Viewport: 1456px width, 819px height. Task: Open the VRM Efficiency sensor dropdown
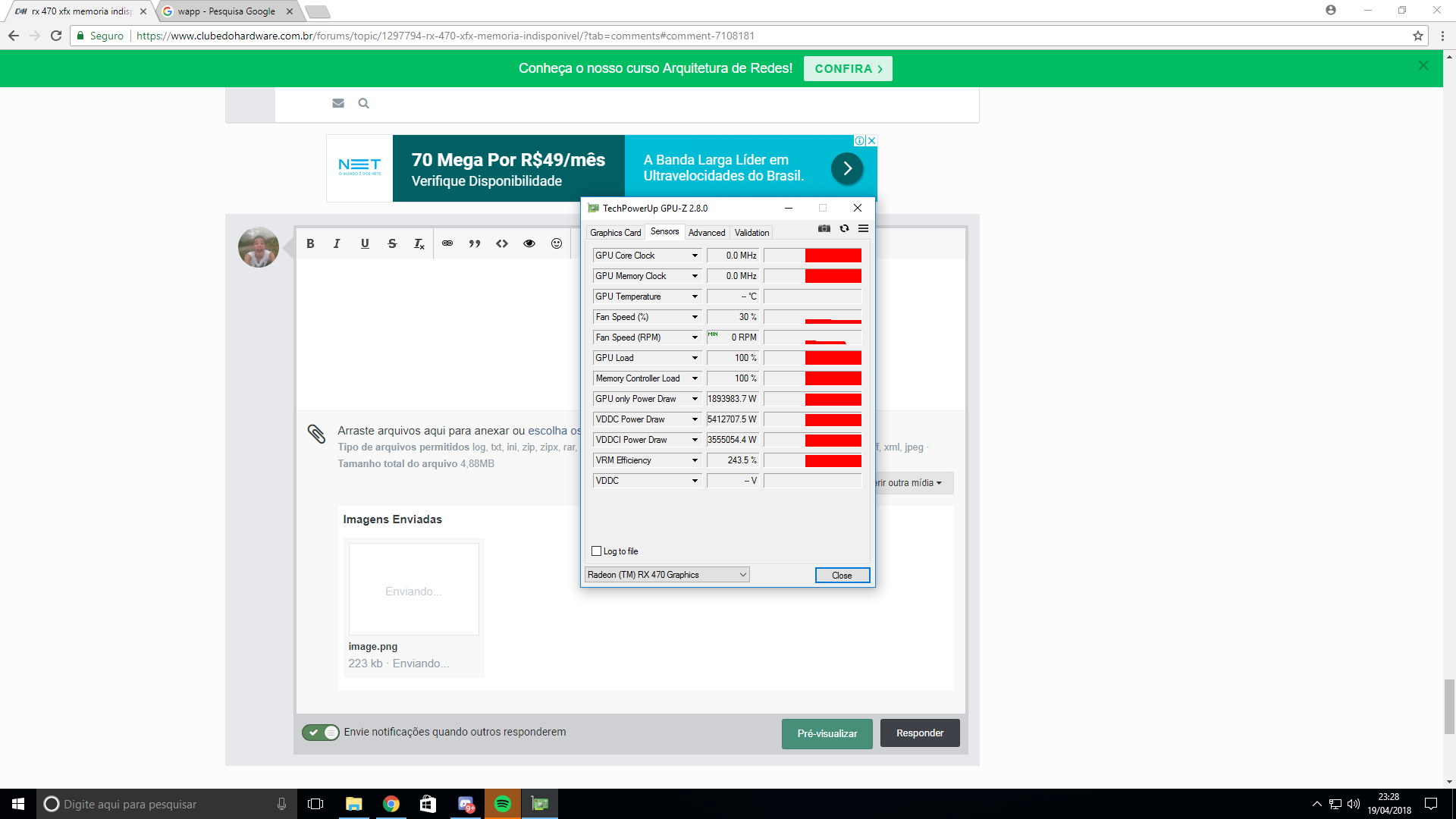point(695,460)
